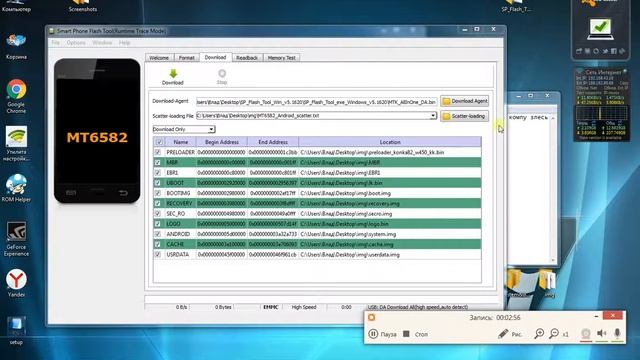Toggle the microphone icon in recorder

click(617, 333)
